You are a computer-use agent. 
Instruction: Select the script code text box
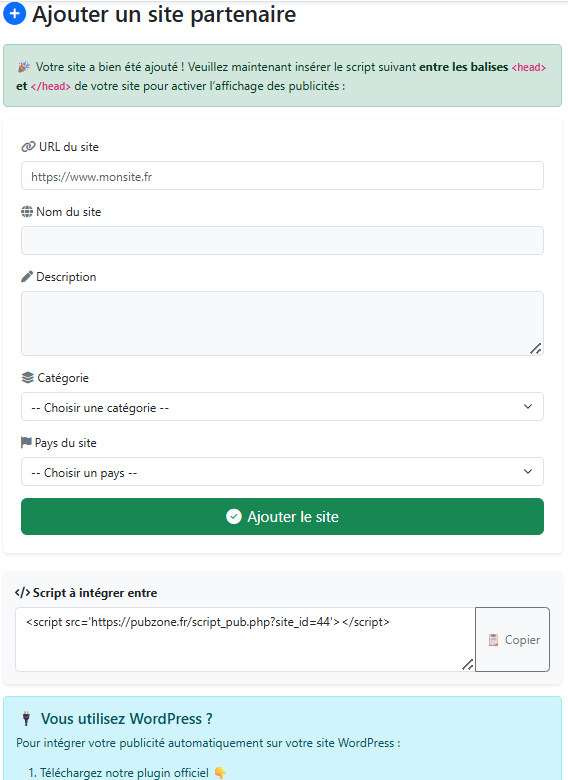click(x=245, y=639)
